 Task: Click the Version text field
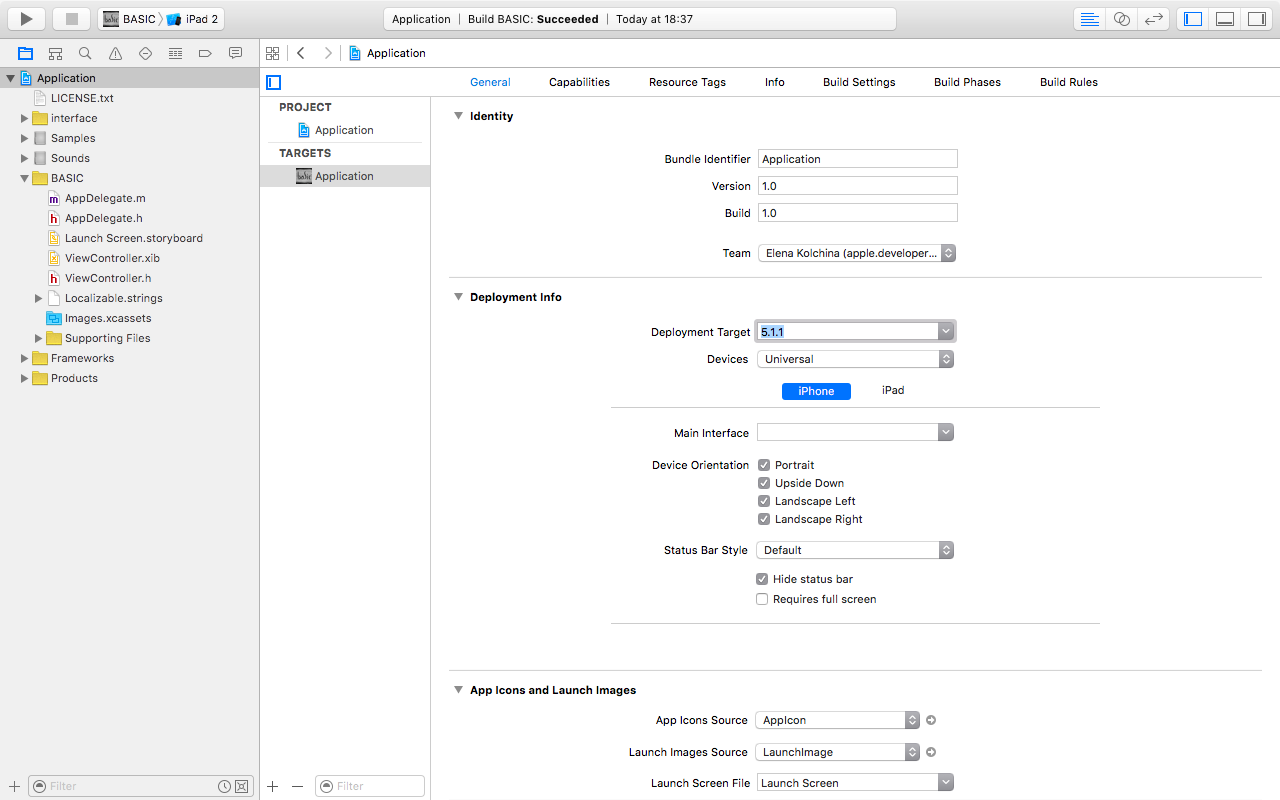pos(857,186)
